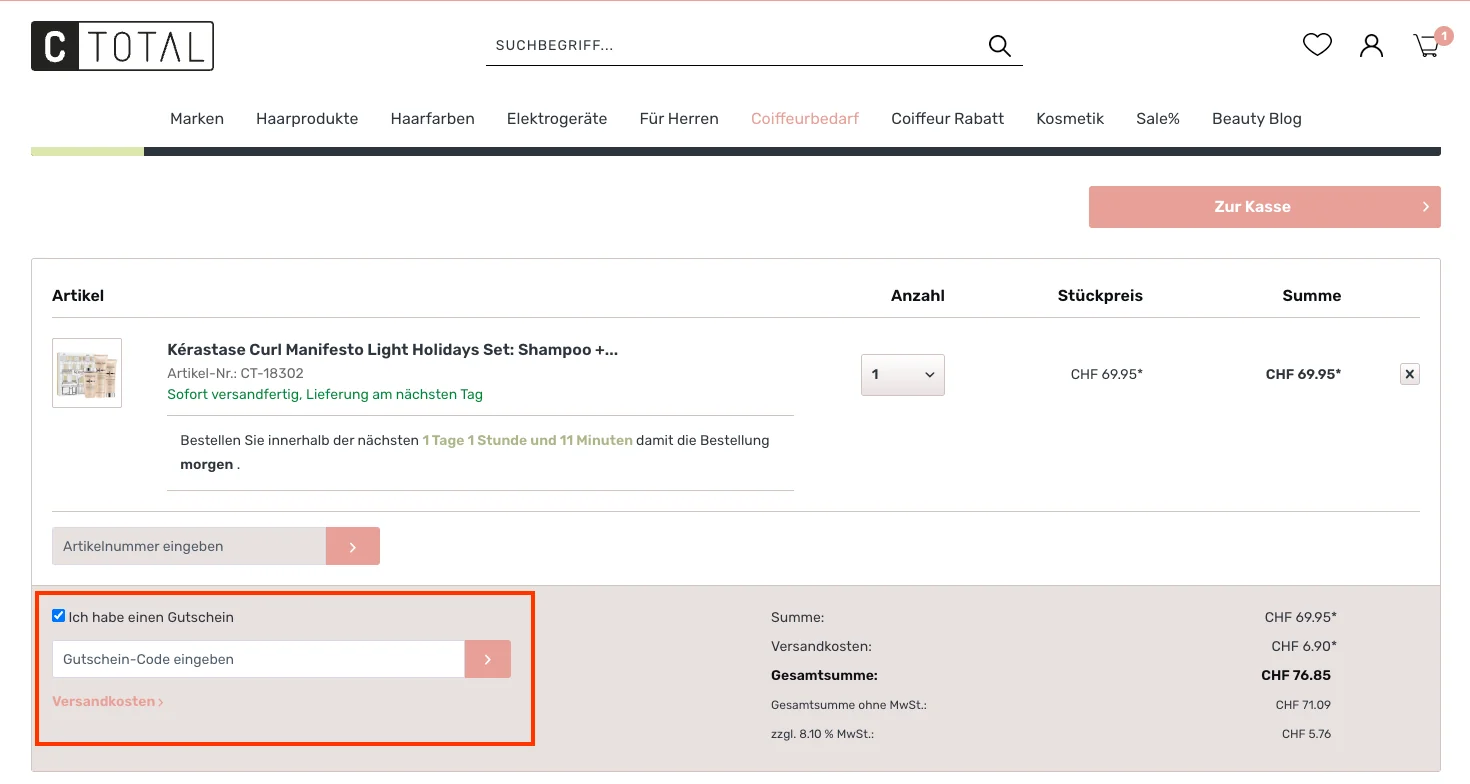Open the Beauty Blog section

click(x=1256, y=118)
